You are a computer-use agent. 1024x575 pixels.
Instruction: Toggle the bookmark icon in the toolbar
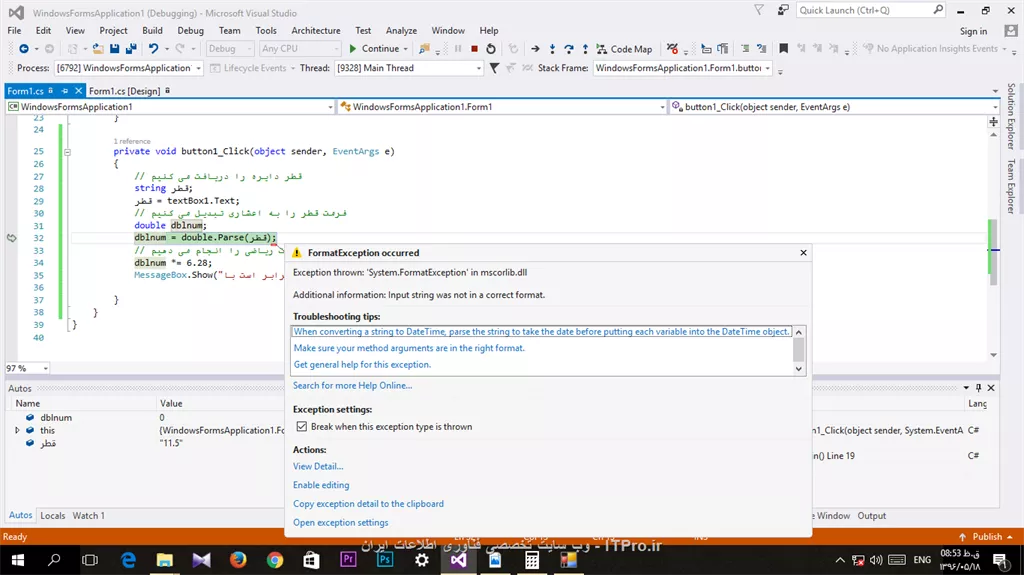(x=784, y=49)
